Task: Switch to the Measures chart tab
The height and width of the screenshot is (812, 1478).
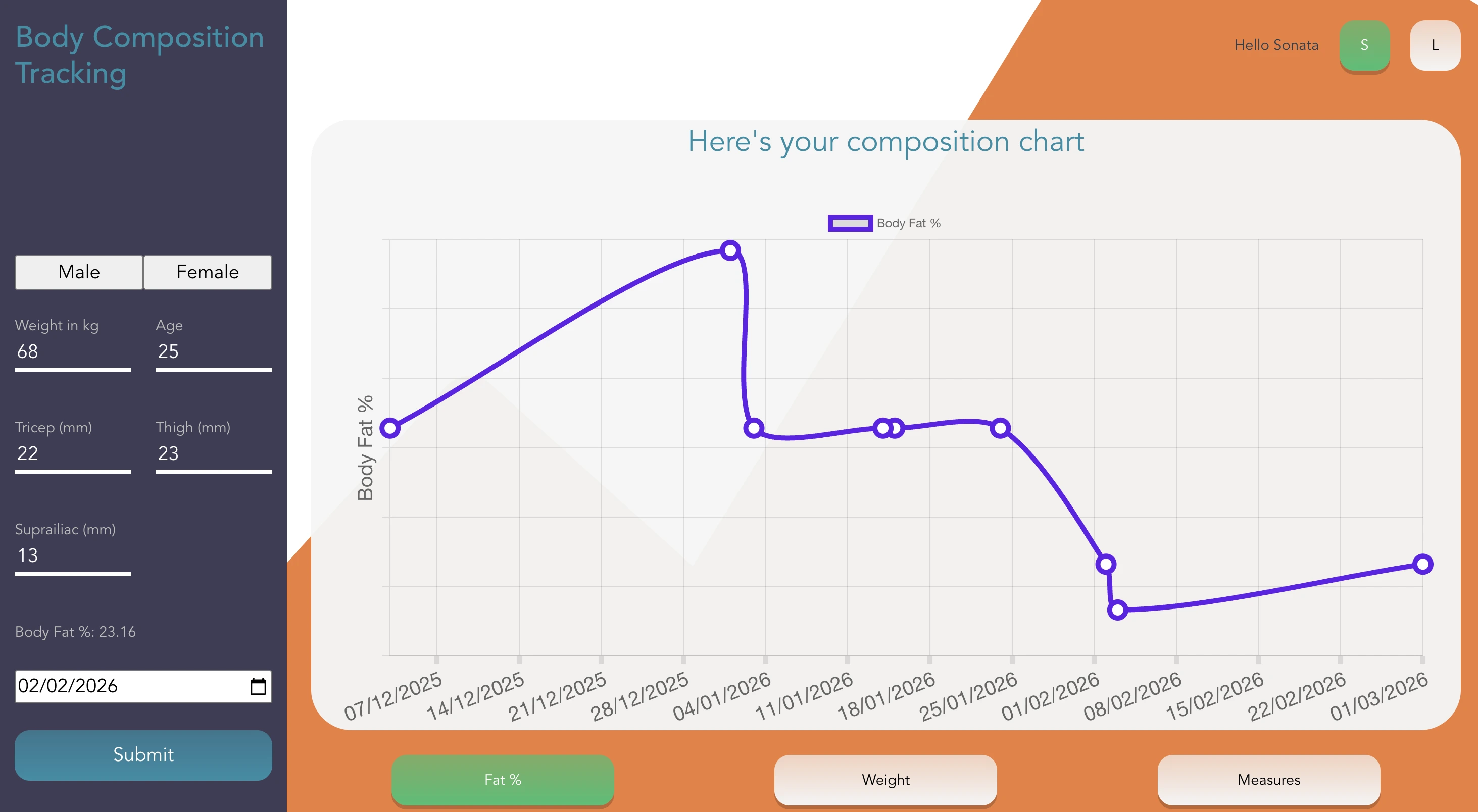Action: click(x=1268, y=780)
